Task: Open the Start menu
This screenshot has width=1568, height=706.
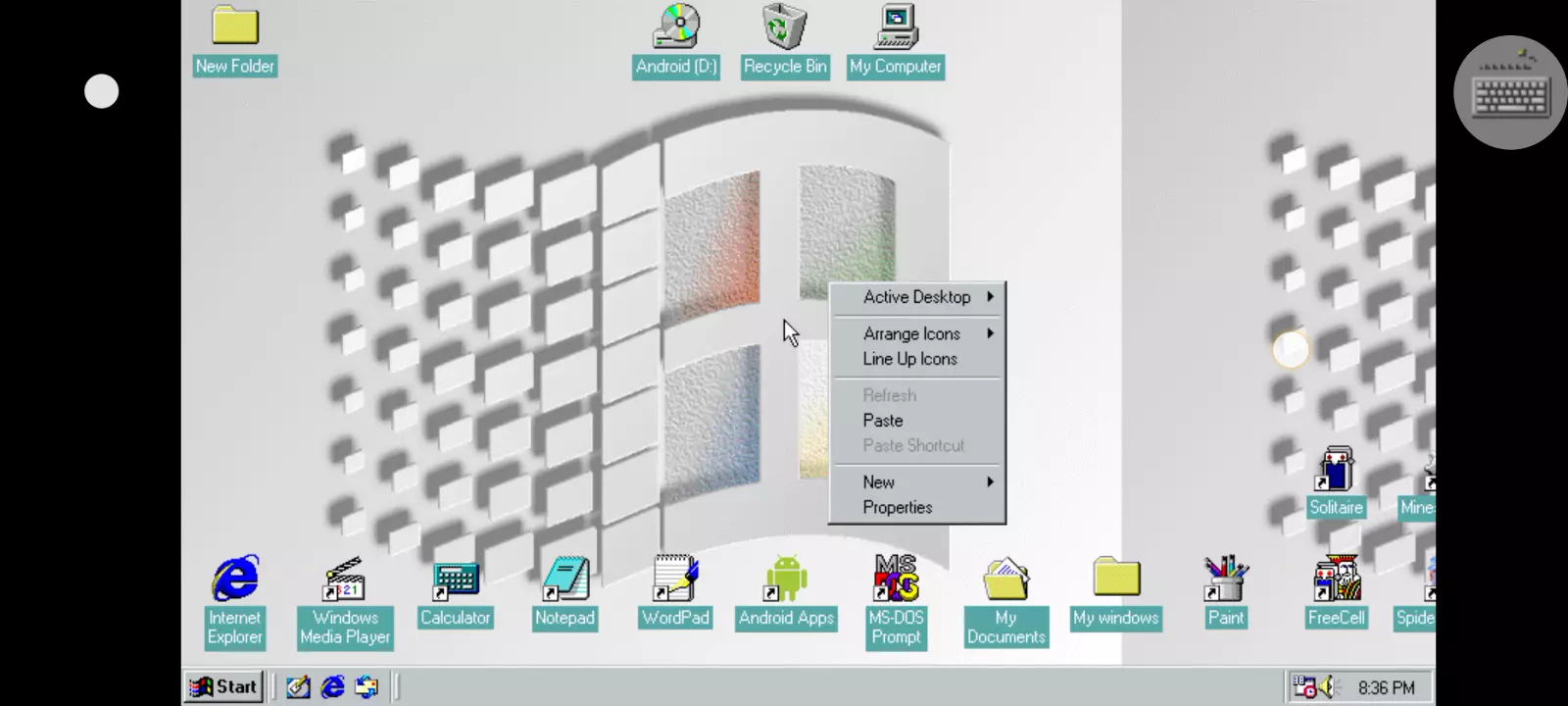Action: [223, 687]
